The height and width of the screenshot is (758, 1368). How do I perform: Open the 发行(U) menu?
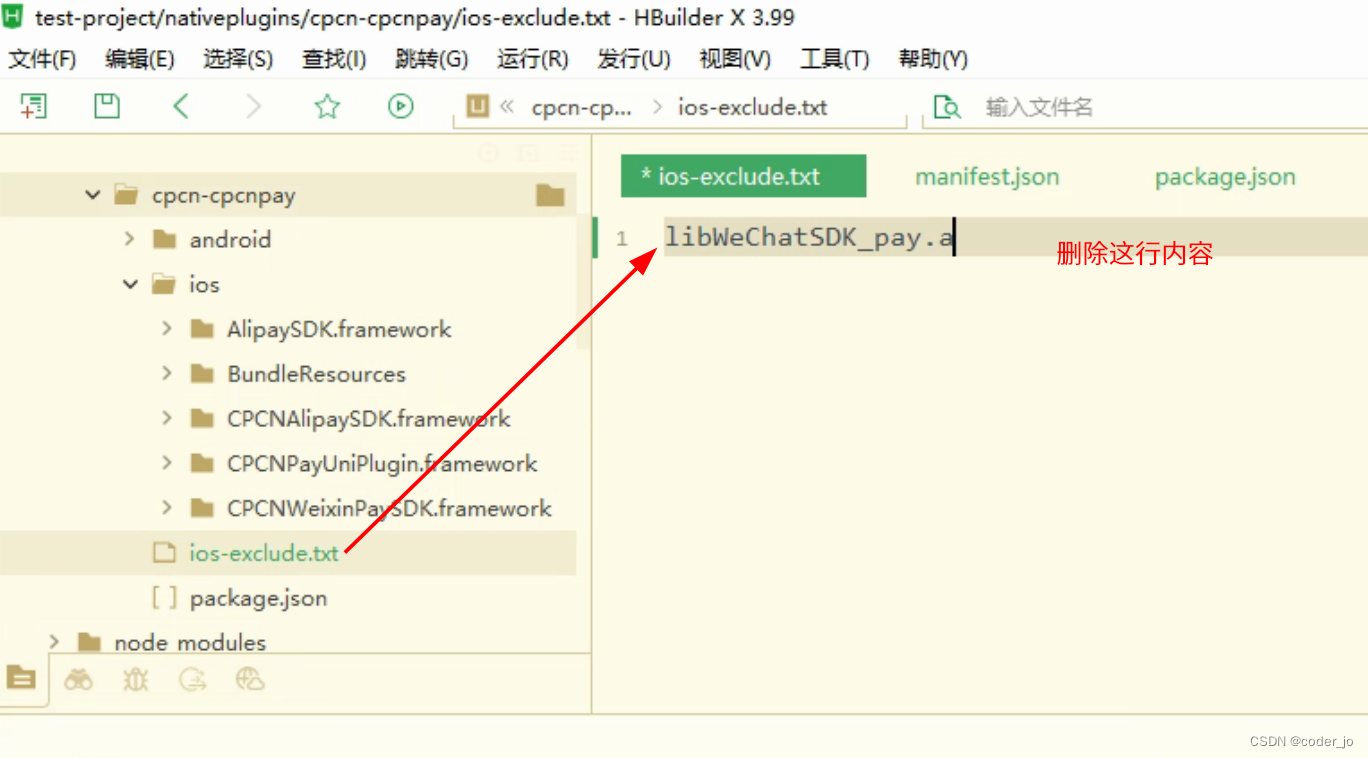coord(634,59)
